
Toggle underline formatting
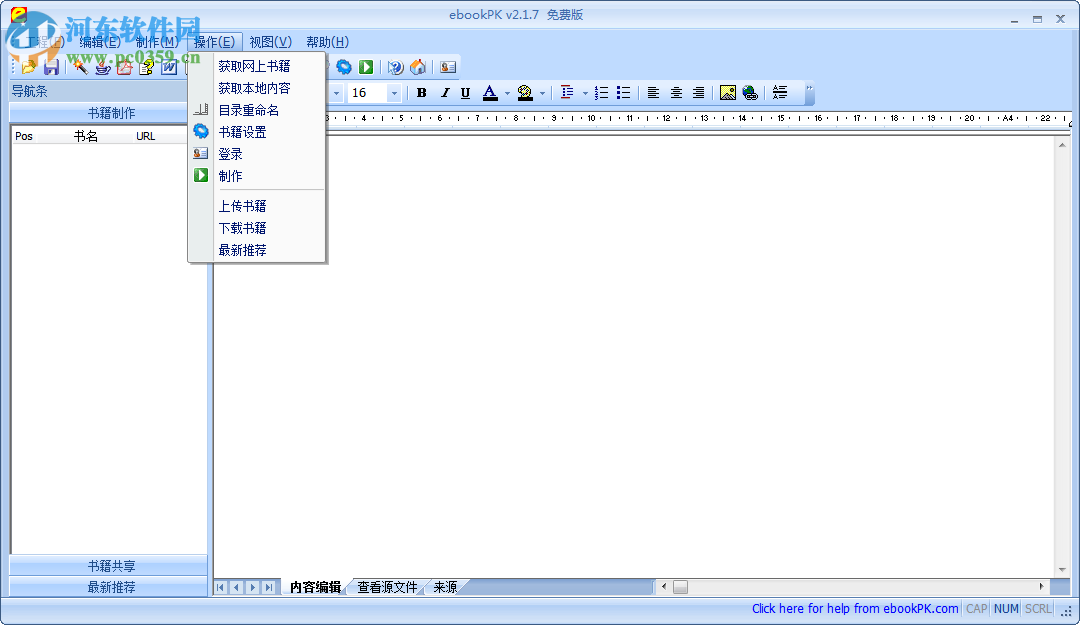pyautogui.click(x=466, y=92)
